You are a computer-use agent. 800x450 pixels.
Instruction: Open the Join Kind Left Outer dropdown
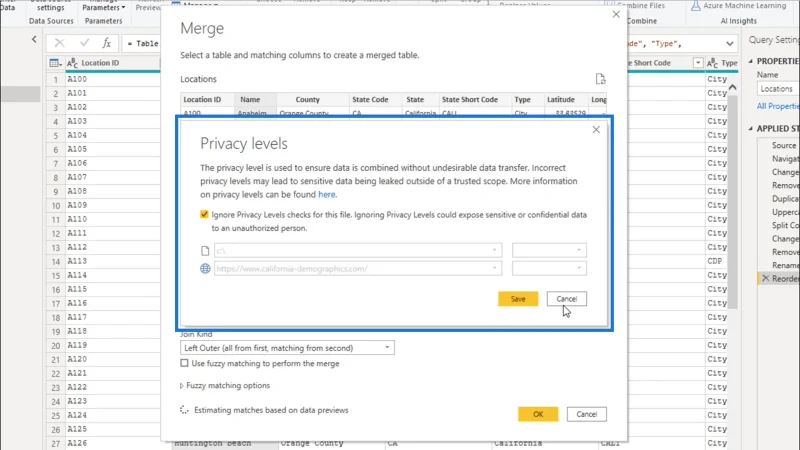point(287,348)
